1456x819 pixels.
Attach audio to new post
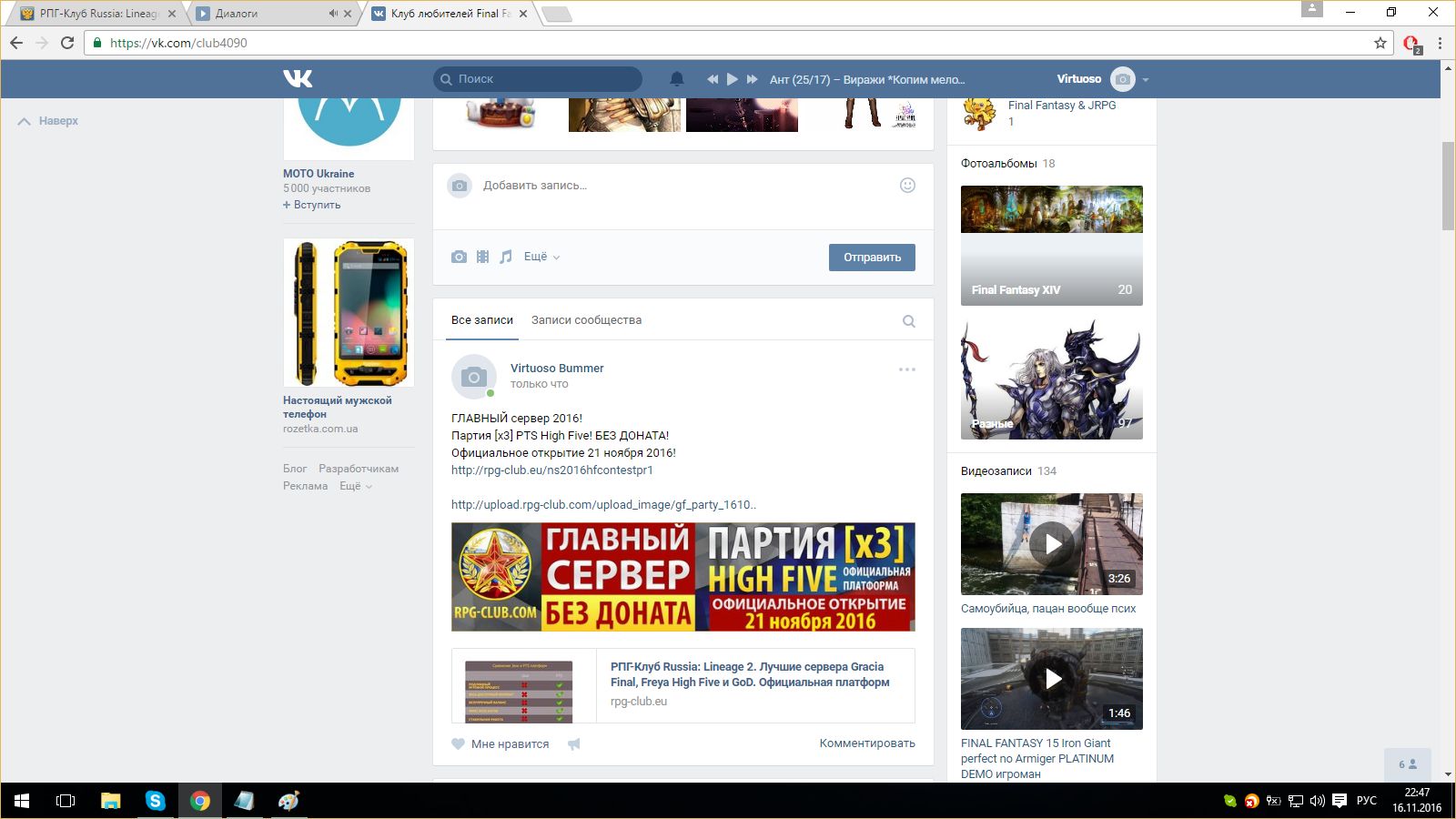[x=506, y=257]
